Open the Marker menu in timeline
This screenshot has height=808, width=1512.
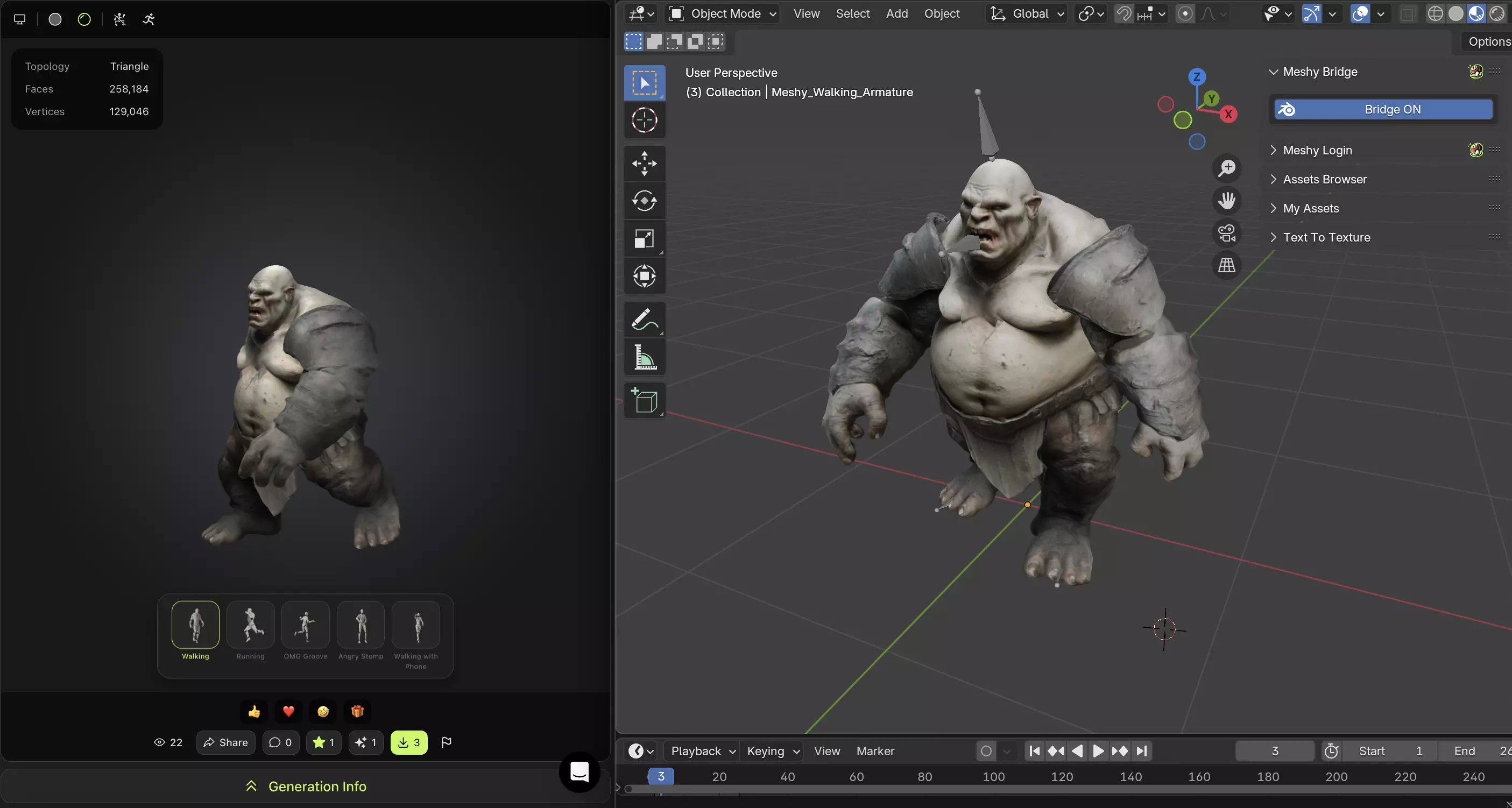pyautogui.click(x=875, y=751)
